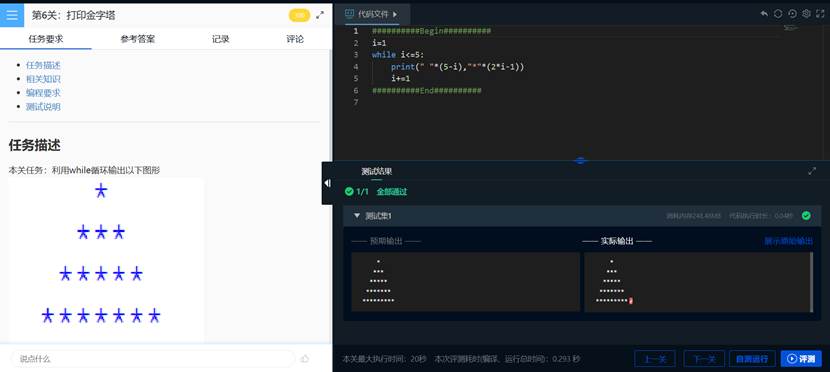Select the 代码文件 tab

(x=373, y=14)
